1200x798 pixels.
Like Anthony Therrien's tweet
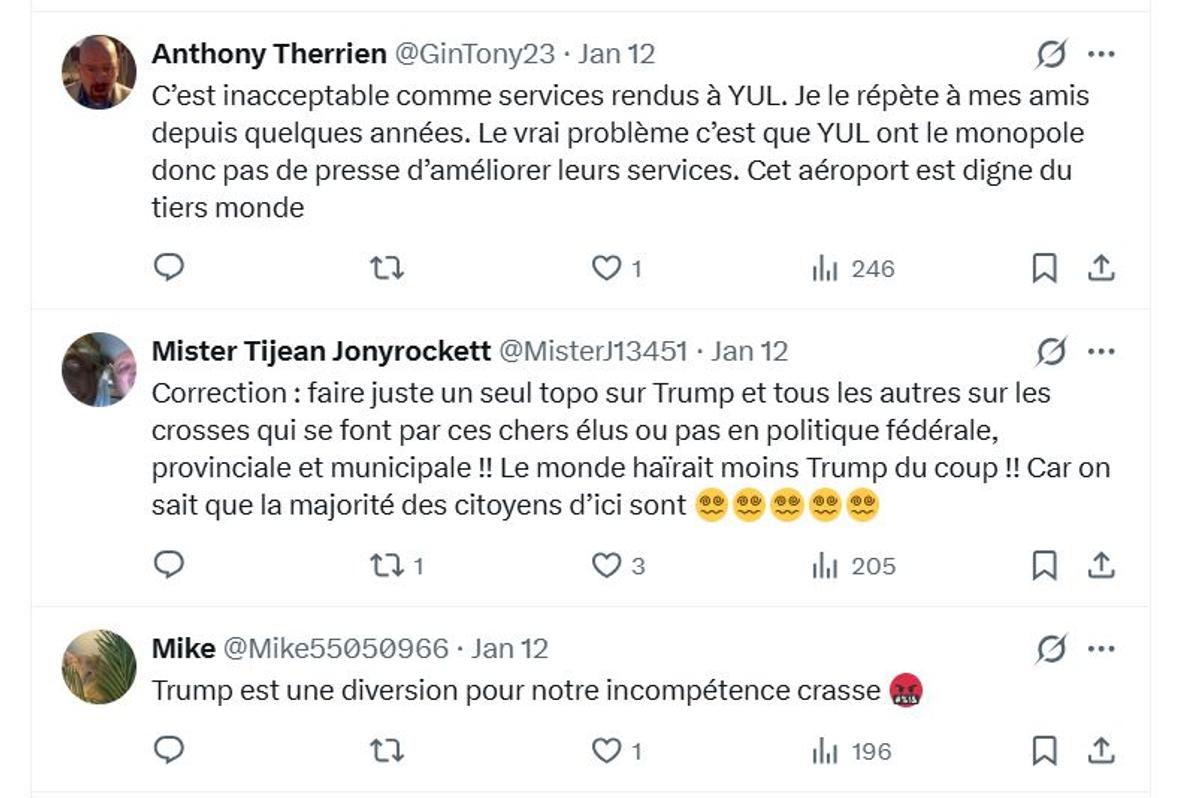606,268
